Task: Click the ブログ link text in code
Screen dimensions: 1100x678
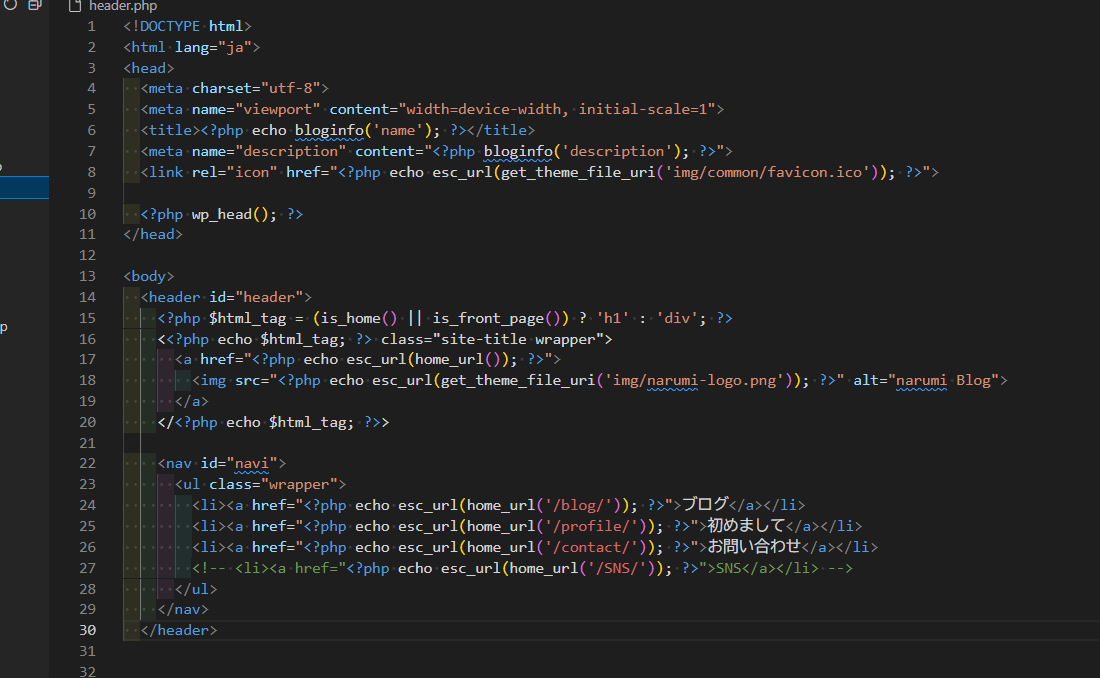Action: coord(705,505)
